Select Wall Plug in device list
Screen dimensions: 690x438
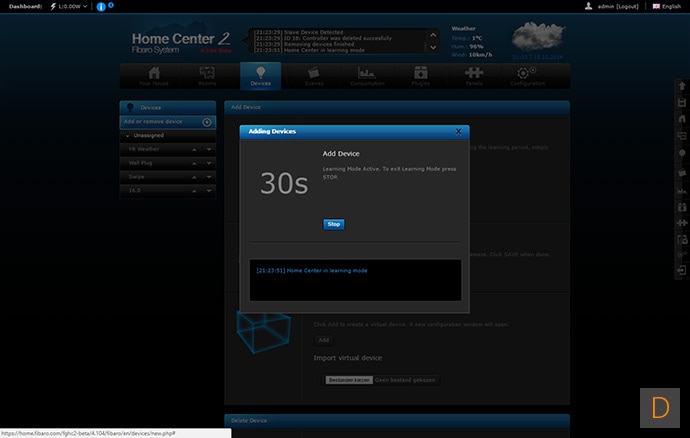point(140,163)
